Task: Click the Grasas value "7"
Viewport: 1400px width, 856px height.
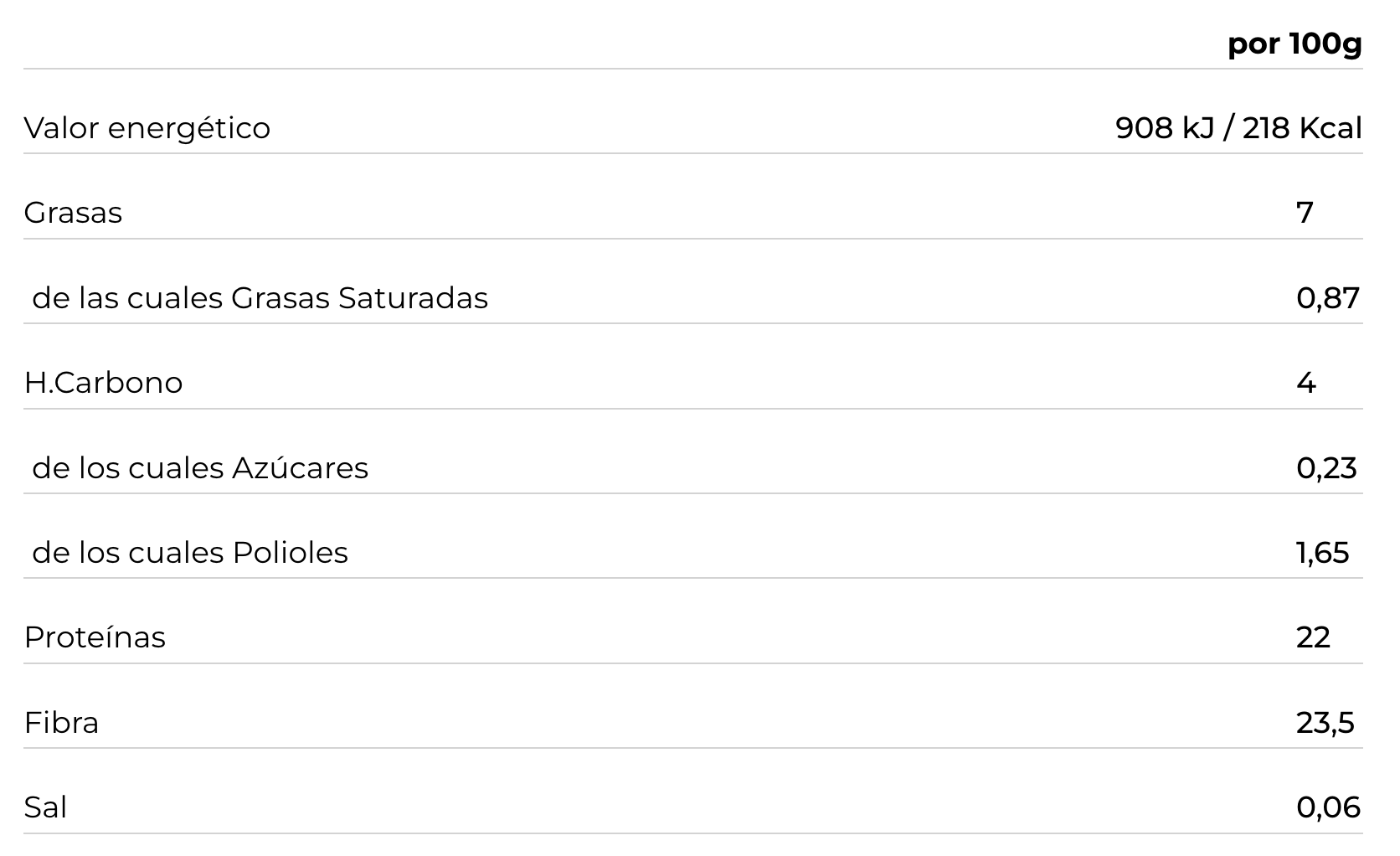Action: coord(1305,213)
